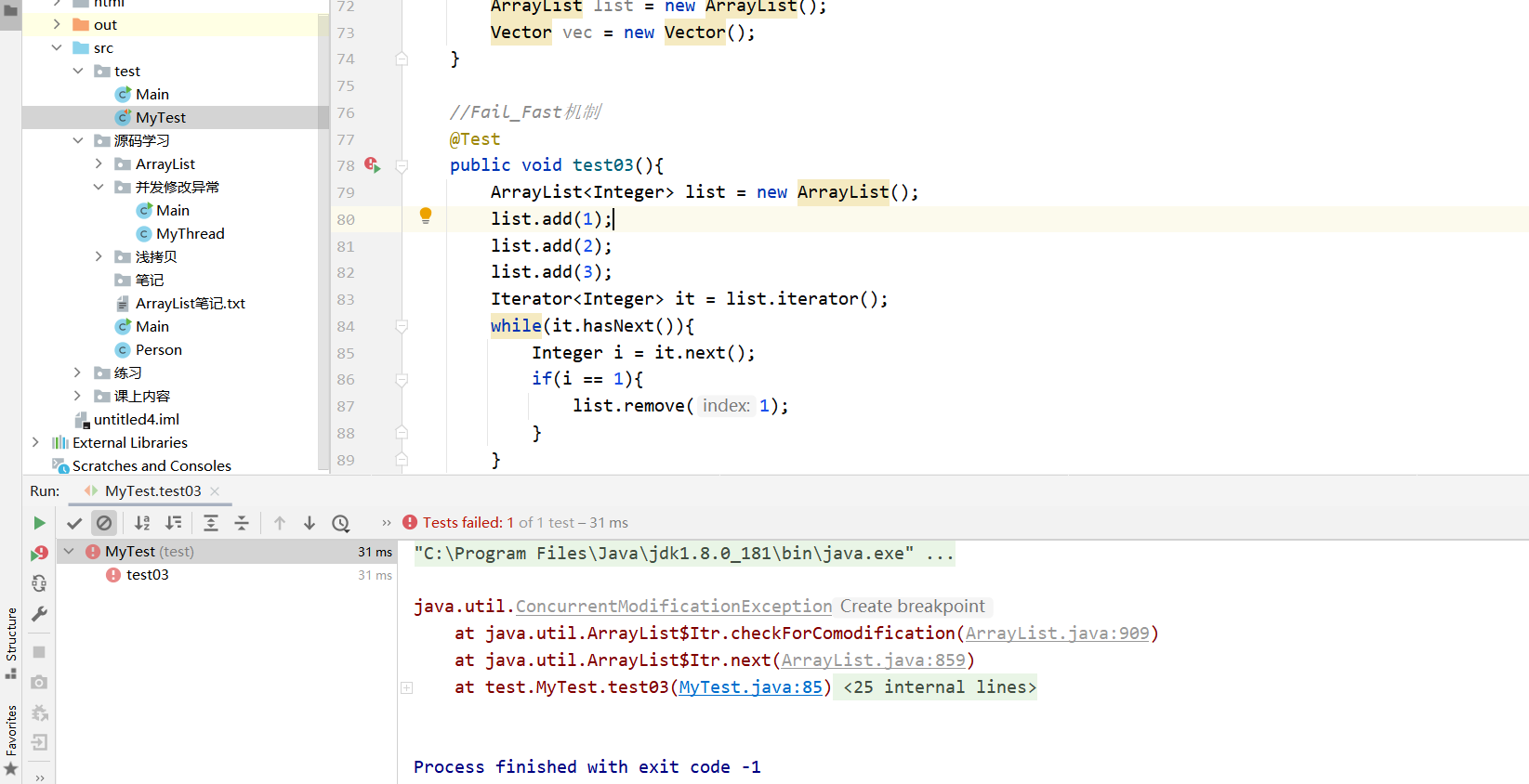Expand the 浅拷贝 package

tap(99, 256)
